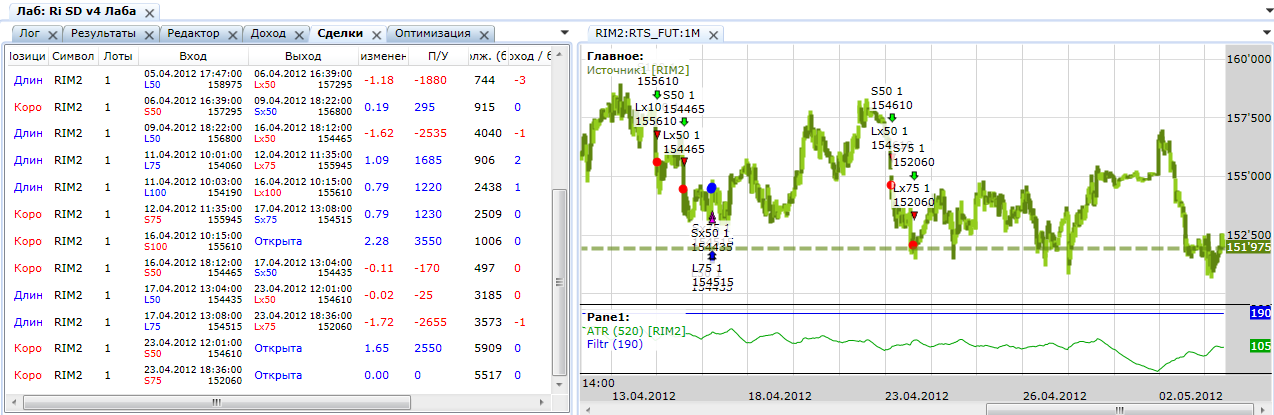Click the first Открыта exit entry

point(278,241)
